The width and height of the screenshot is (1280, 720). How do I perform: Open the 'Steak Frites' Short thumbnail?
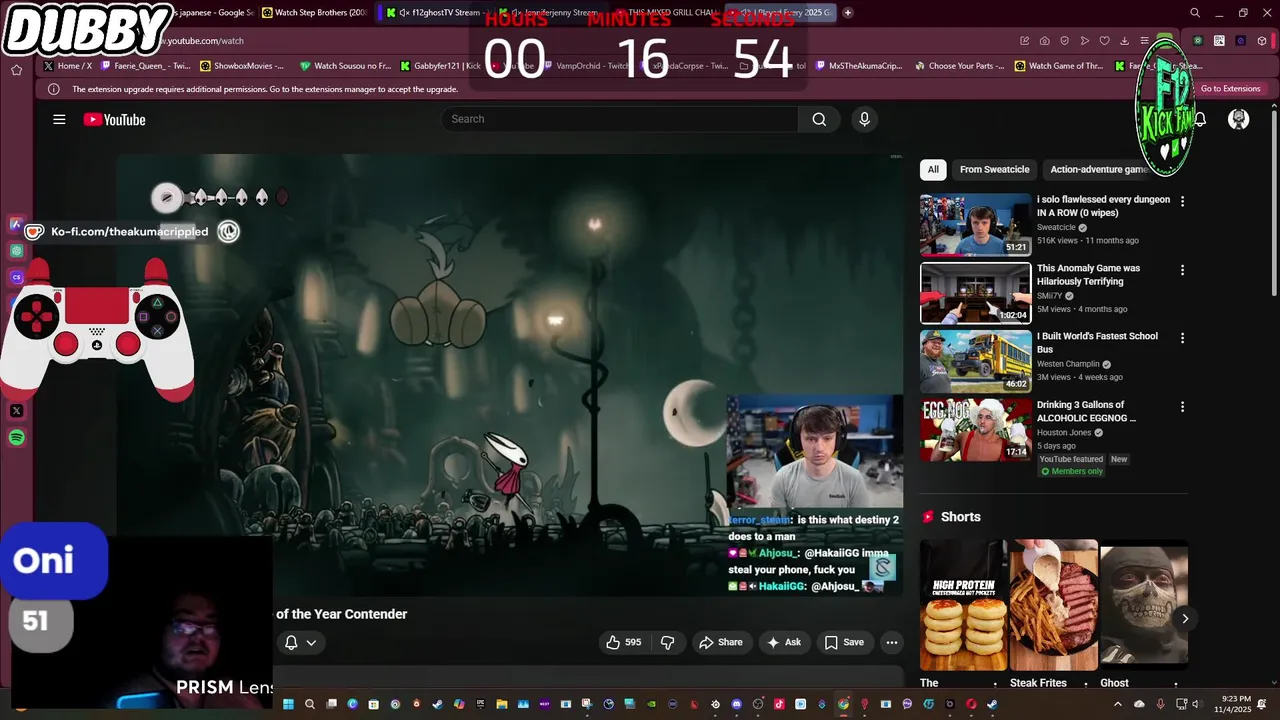tap(1053, 605)
